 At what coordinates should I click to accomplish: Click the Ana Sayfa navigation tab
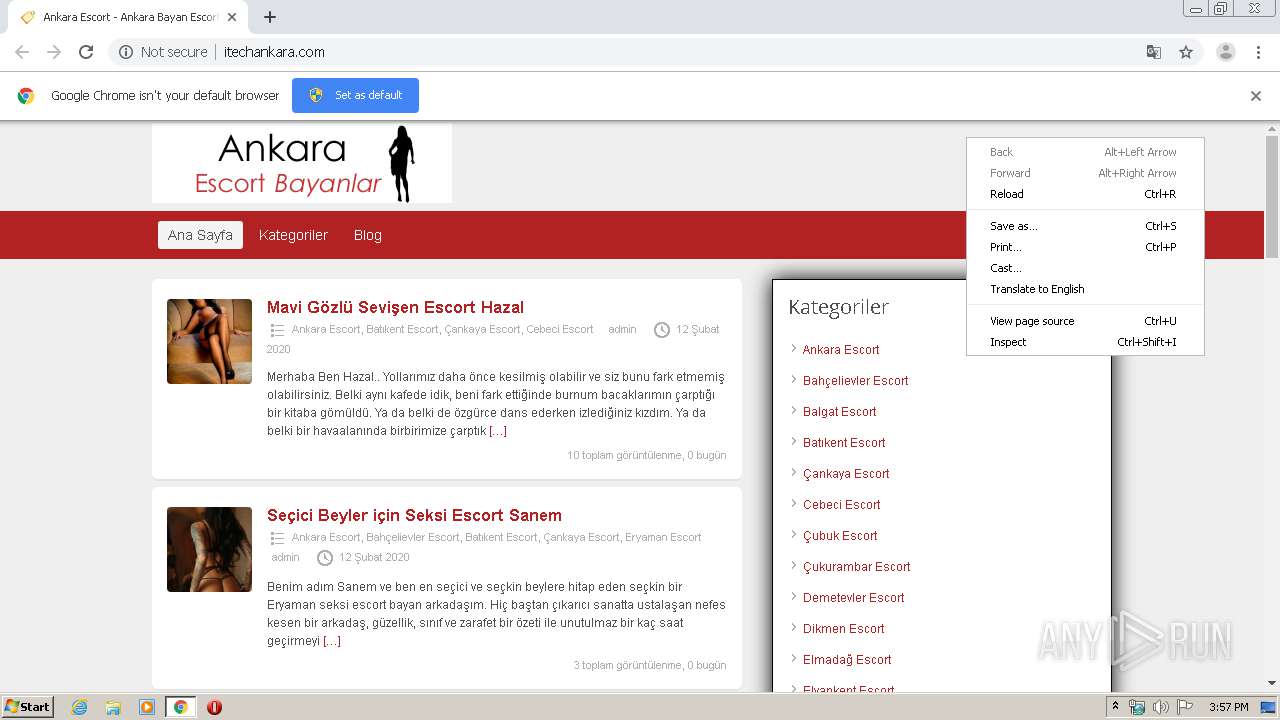[x=200, y=235]
